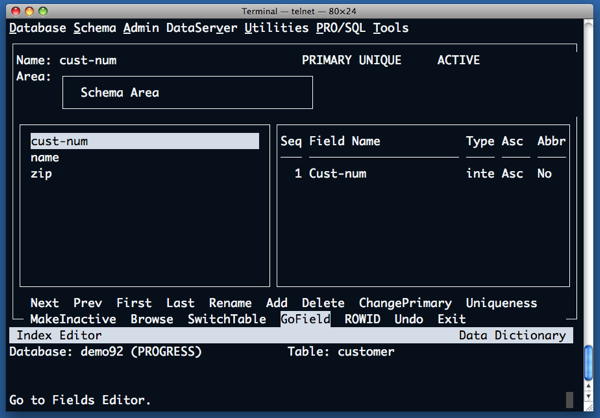Screen dimensions: 600x418
Task: Choose the Exit command
Action: (451, 319)
